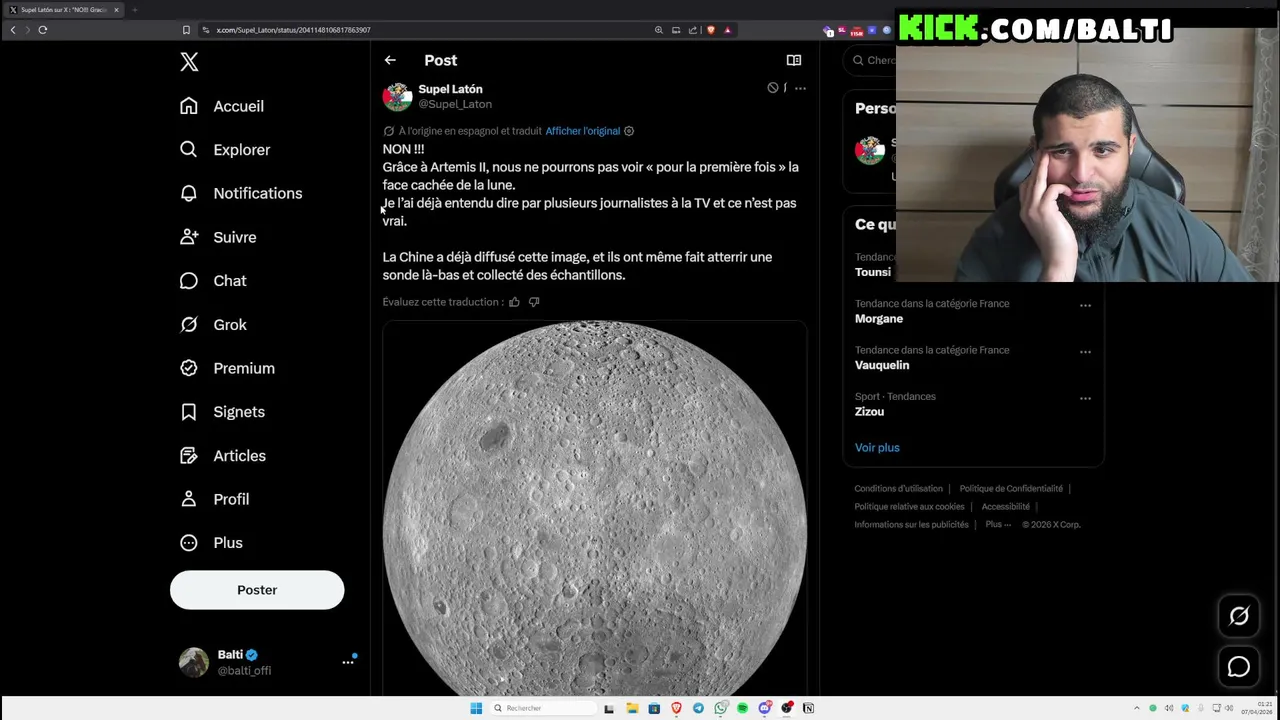Viewport: 1280px width, 720px height.
Task: Open Notion from the taskbar
Action: coord(808,708)
